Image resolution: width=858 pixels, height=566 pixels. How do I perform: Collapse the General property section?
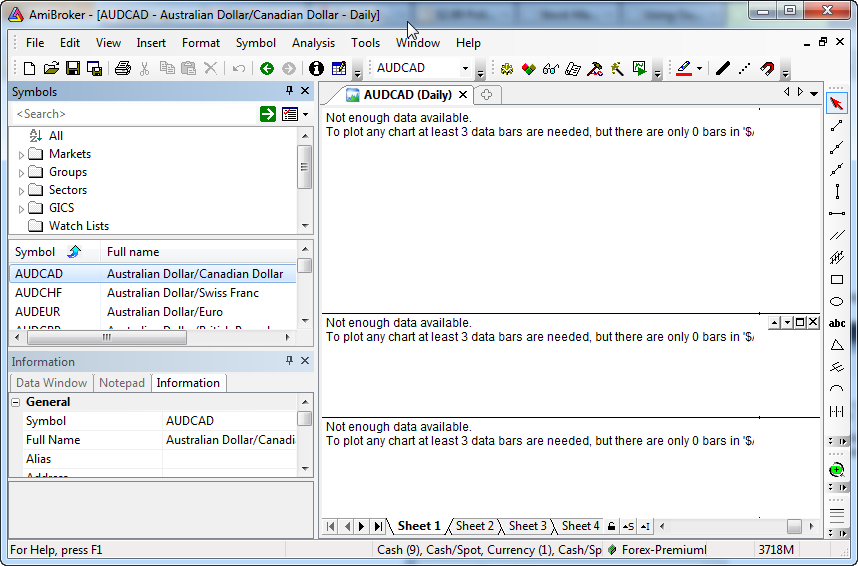(16, 402)
